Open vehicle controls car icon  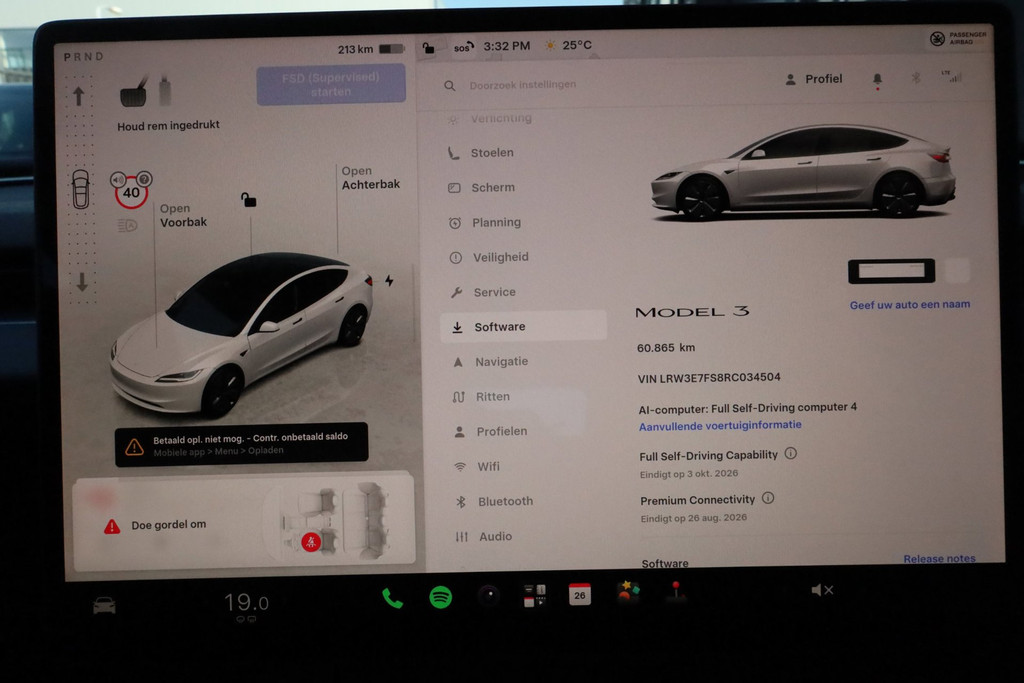click(x=104, y=606)
